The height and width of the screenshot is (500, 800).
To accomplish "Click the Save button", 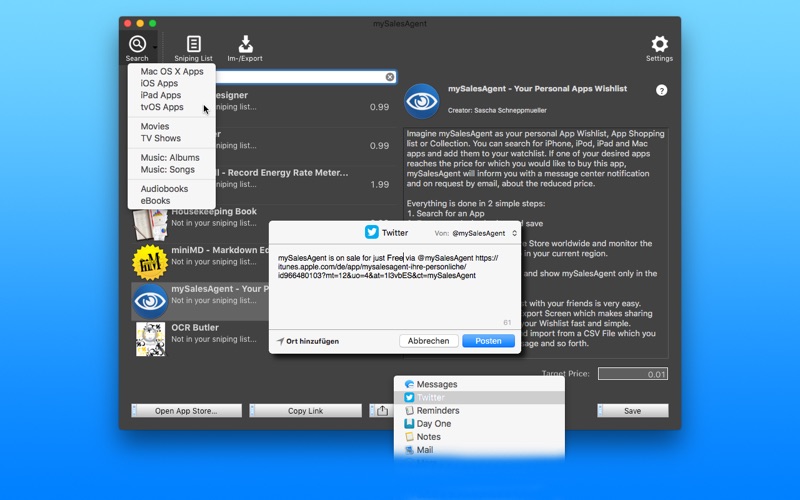I will (x=633, y=411).
